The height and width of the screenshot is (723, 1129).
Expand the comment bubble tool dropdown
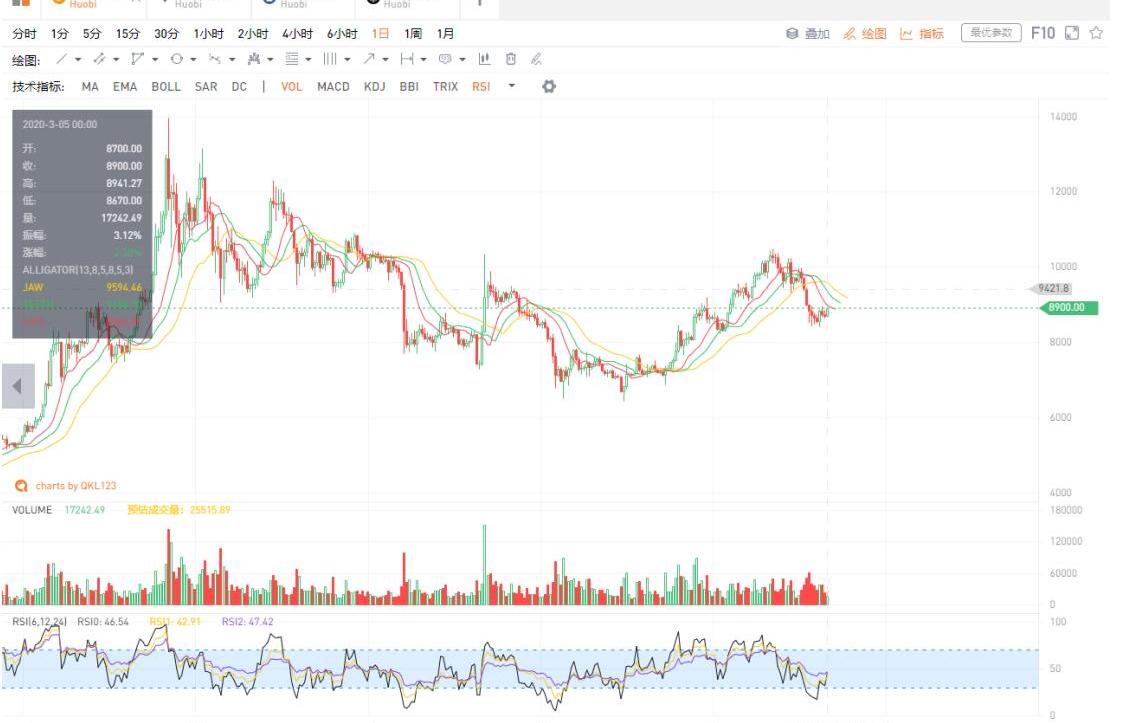462,60
